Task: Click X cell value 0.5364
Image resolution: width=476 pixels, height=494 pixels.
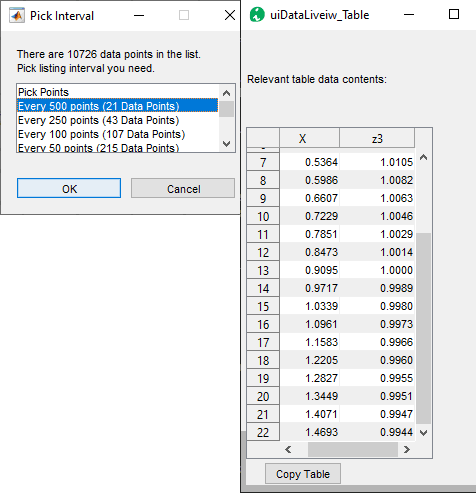Action: pyautogui.click(x=309, y=162)
